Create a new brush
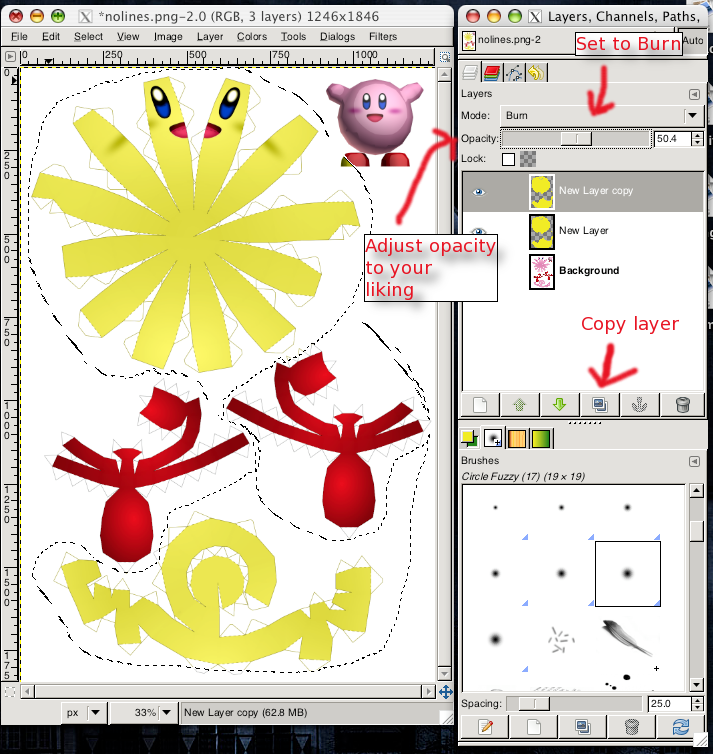Screen dimensions: 713x754 click(x=534, y=726)
